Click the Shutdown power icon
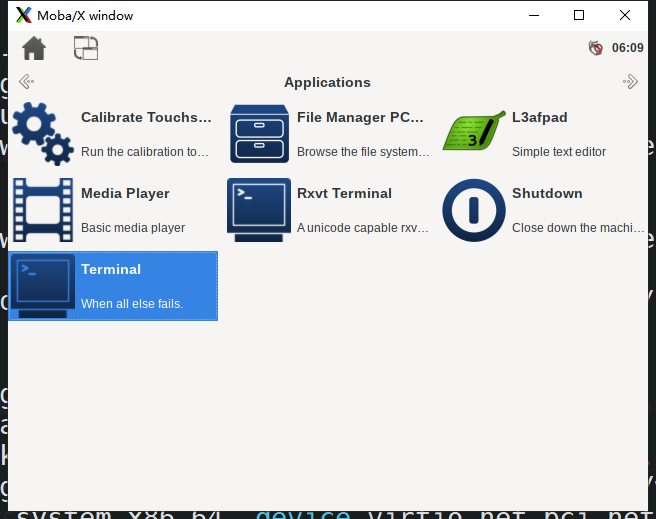 [x=474, y=210]
